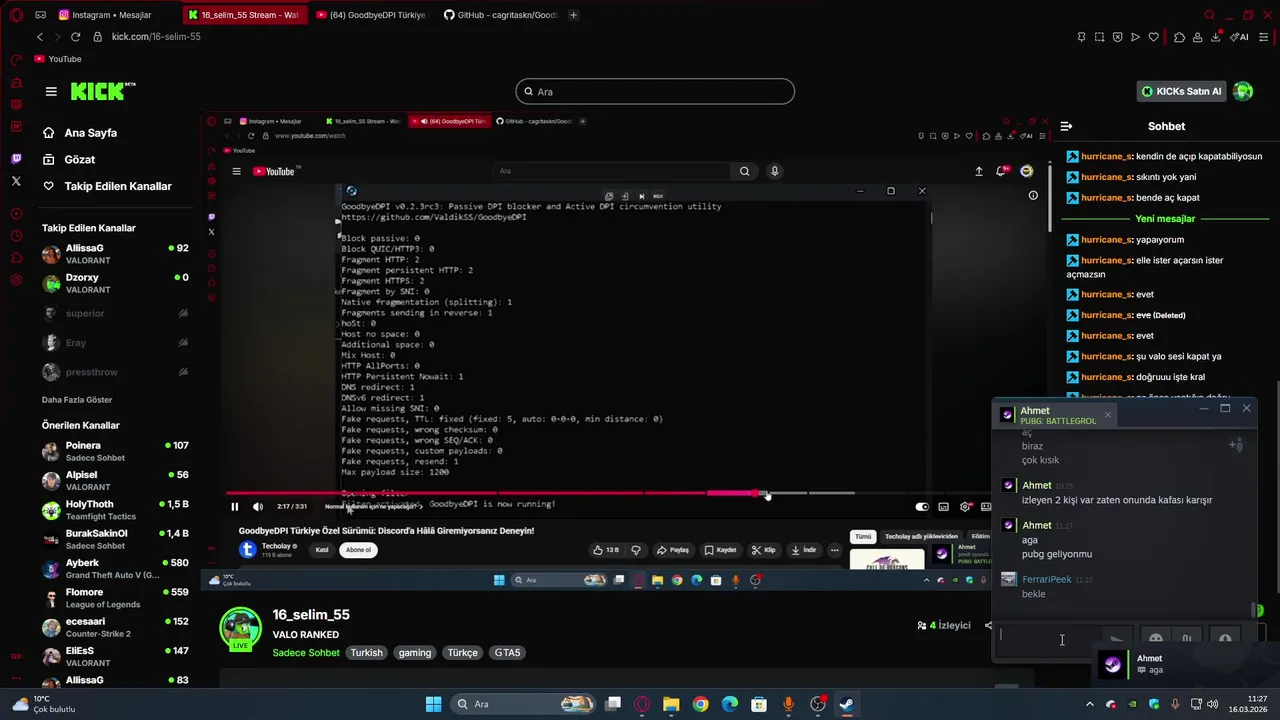Go back with the browser back arrow

pyautogui.click(x=40, y=37)
